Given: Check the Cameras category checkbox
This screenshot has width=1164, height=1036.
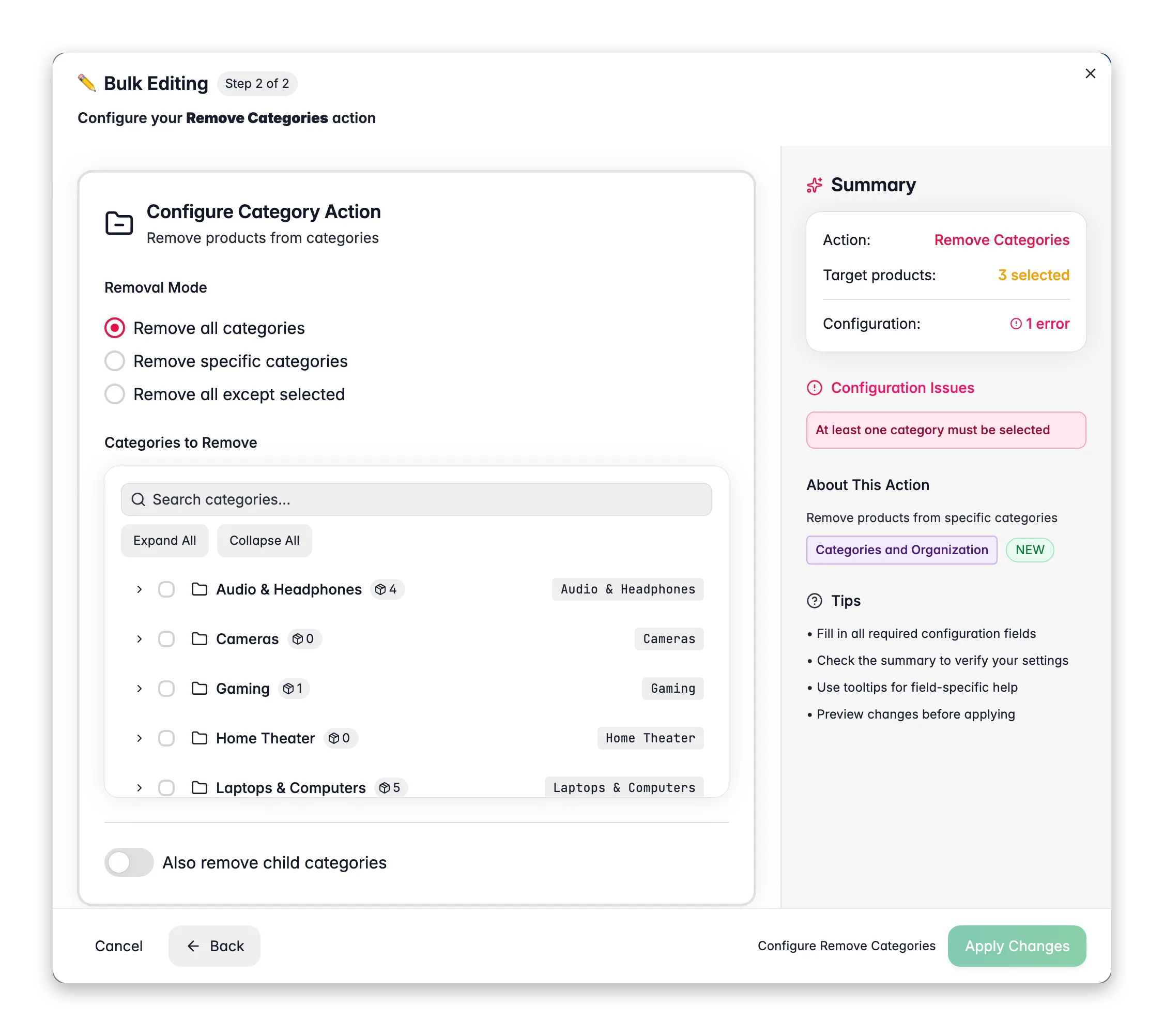Looking at the screenshot, I should tap(166, 638).
